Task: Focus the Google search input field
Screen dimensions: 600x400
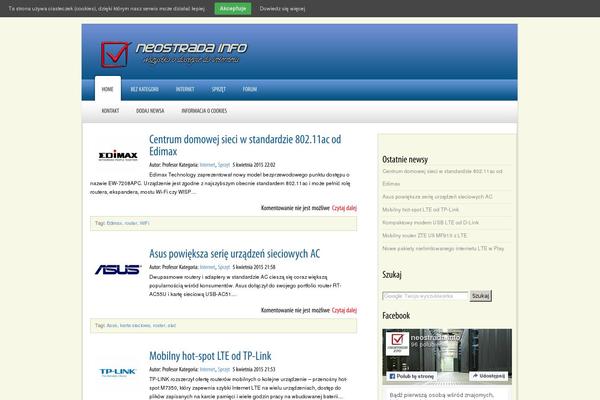Action: click(x=425, y=296)
